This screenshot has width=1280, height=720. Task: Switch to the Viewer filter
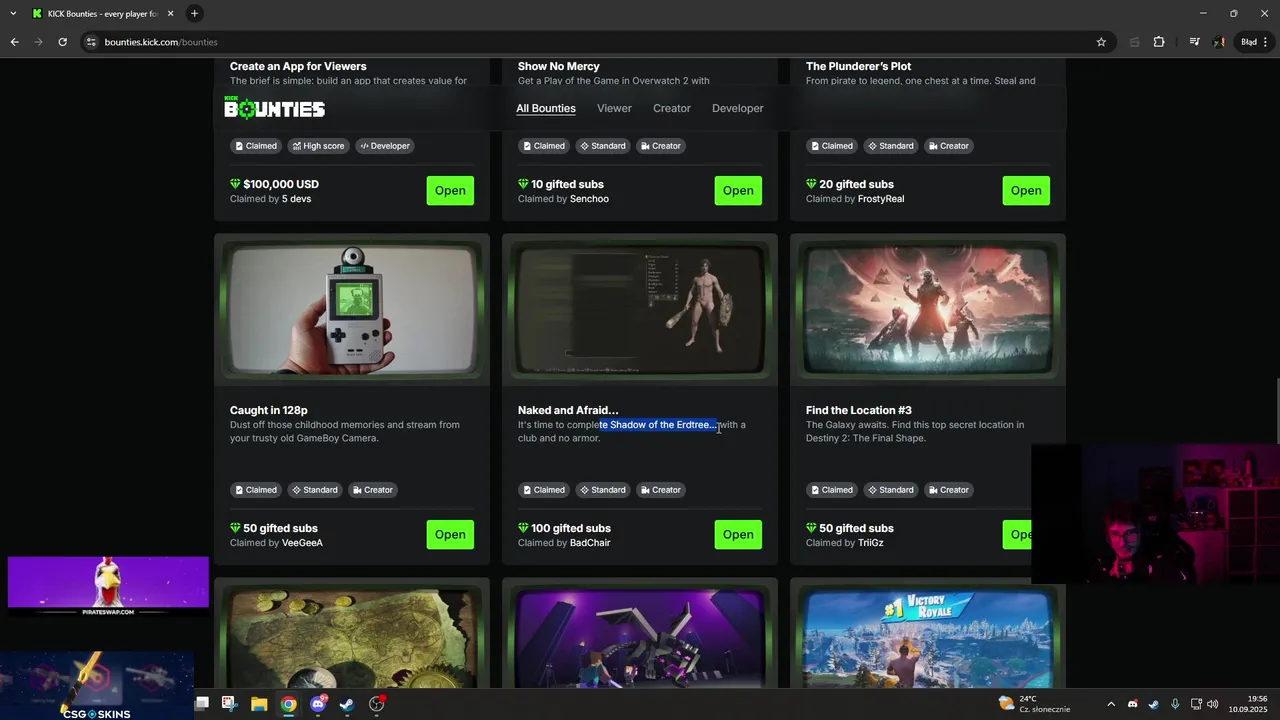[614, 108]
